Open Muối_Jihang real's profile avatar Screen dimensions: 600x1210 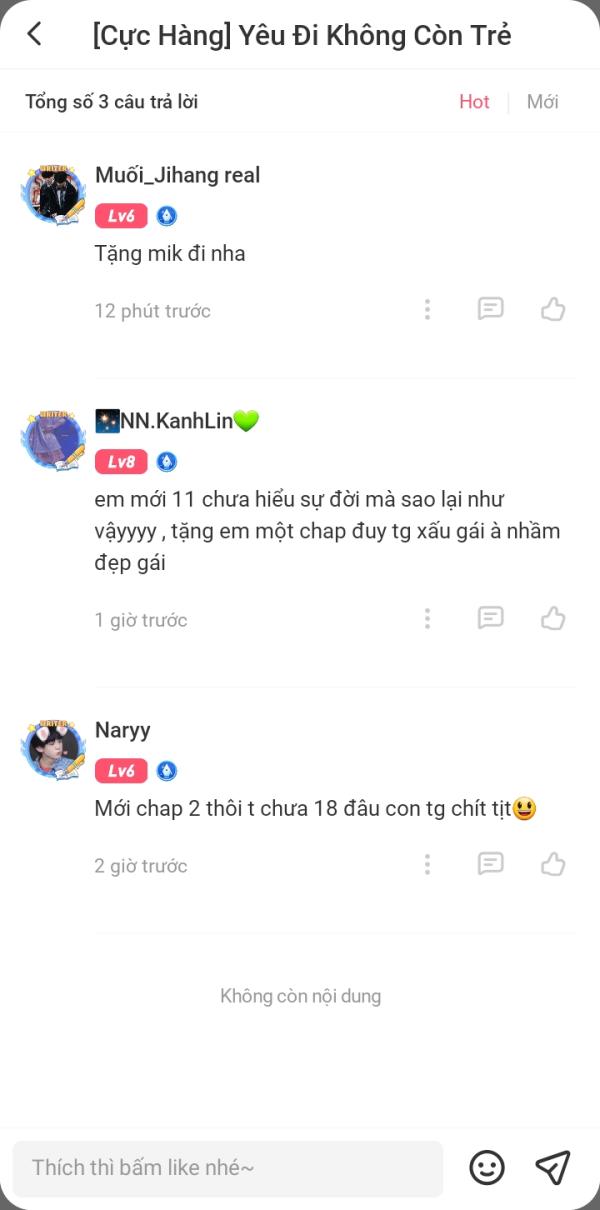click(x=53, y=194)
